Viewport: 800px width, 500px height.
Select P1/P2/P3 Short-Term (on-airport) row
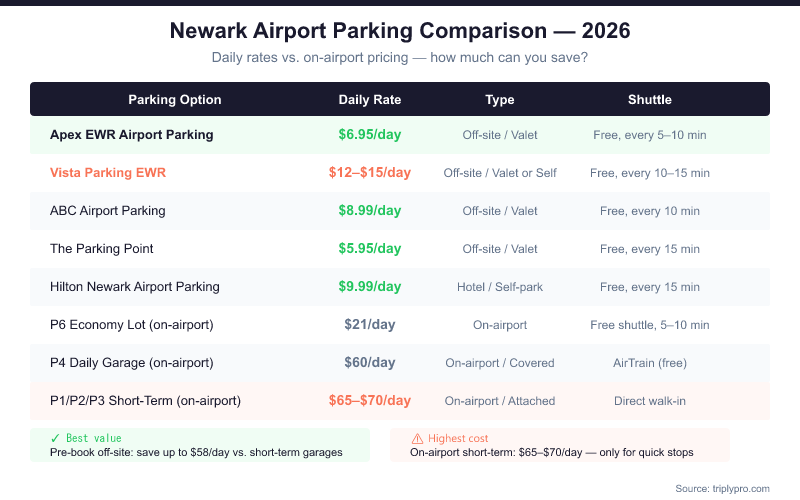146,401
